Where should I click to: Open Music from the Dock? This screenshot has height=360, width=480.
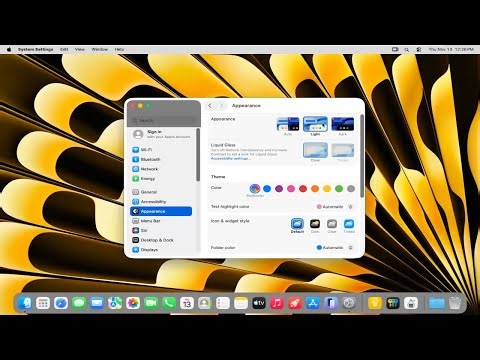click(277, 303)
